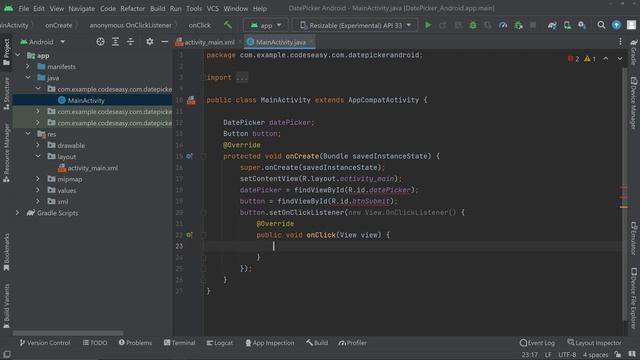Open the Build menu
The height and width of the screenshot is (360, 640).
pyautogui.click(x=158, y=8)
